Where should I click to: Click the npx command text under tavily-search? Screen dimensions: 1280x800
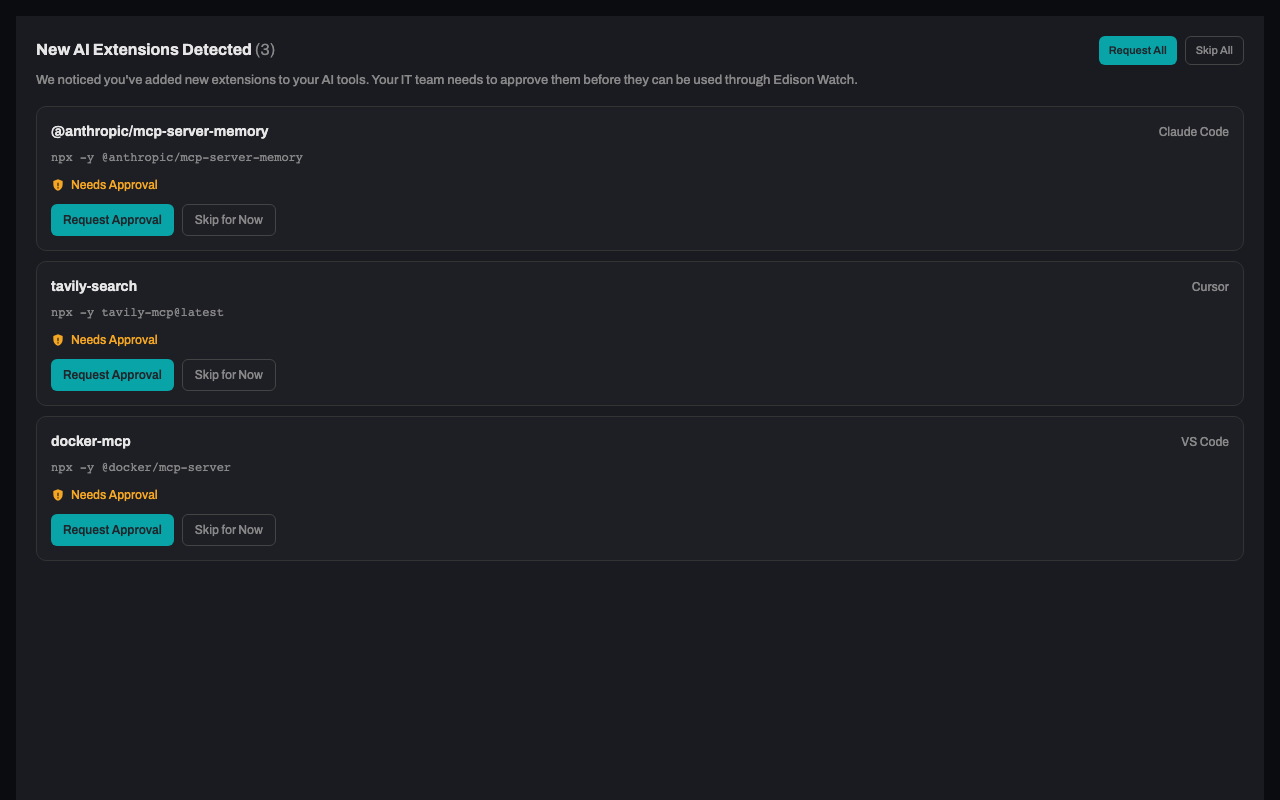tap(137, 312)
